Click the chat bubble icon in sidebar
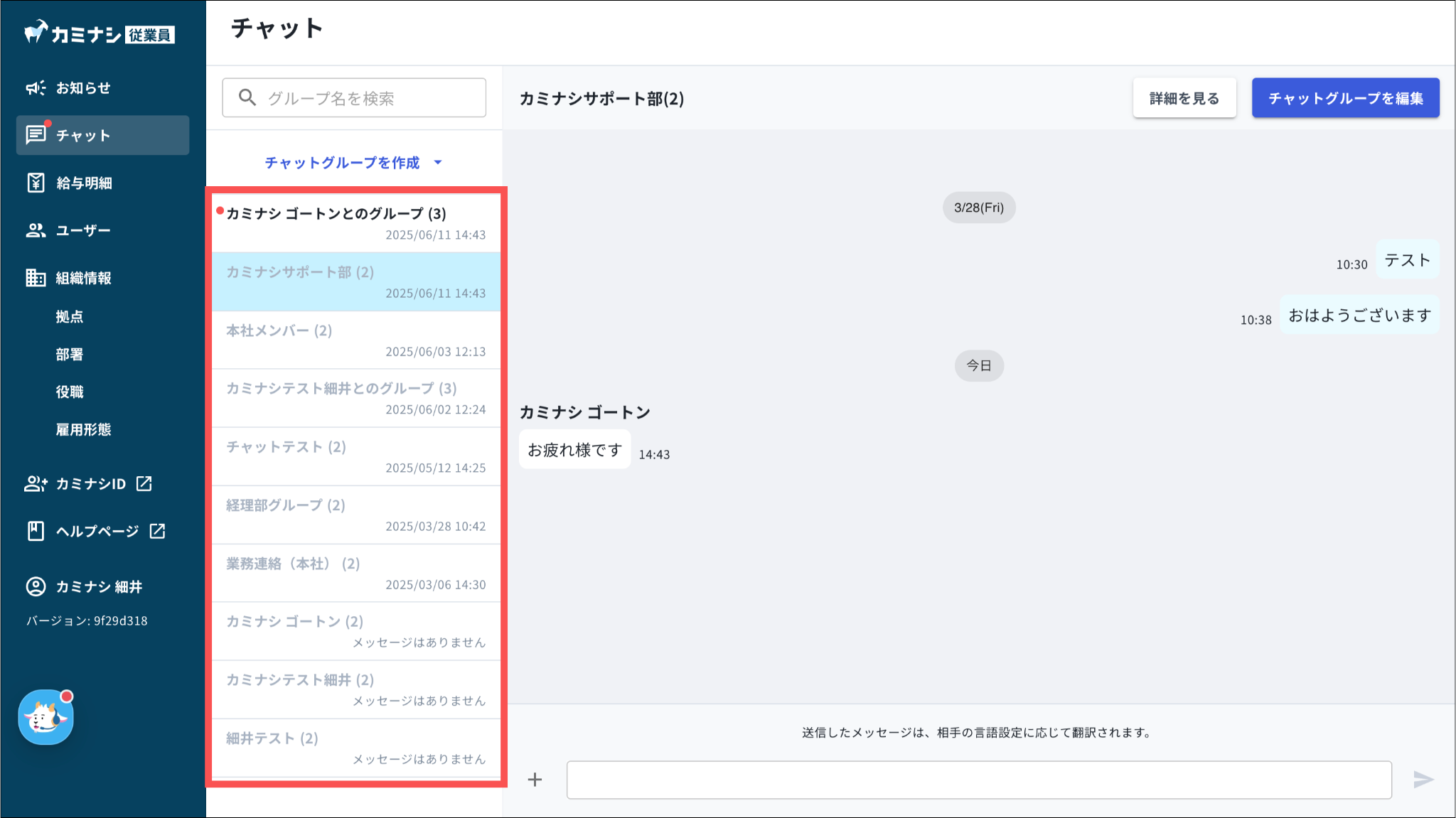The height and width of the screenshot is (818, 1456). [x=36, y=134]
